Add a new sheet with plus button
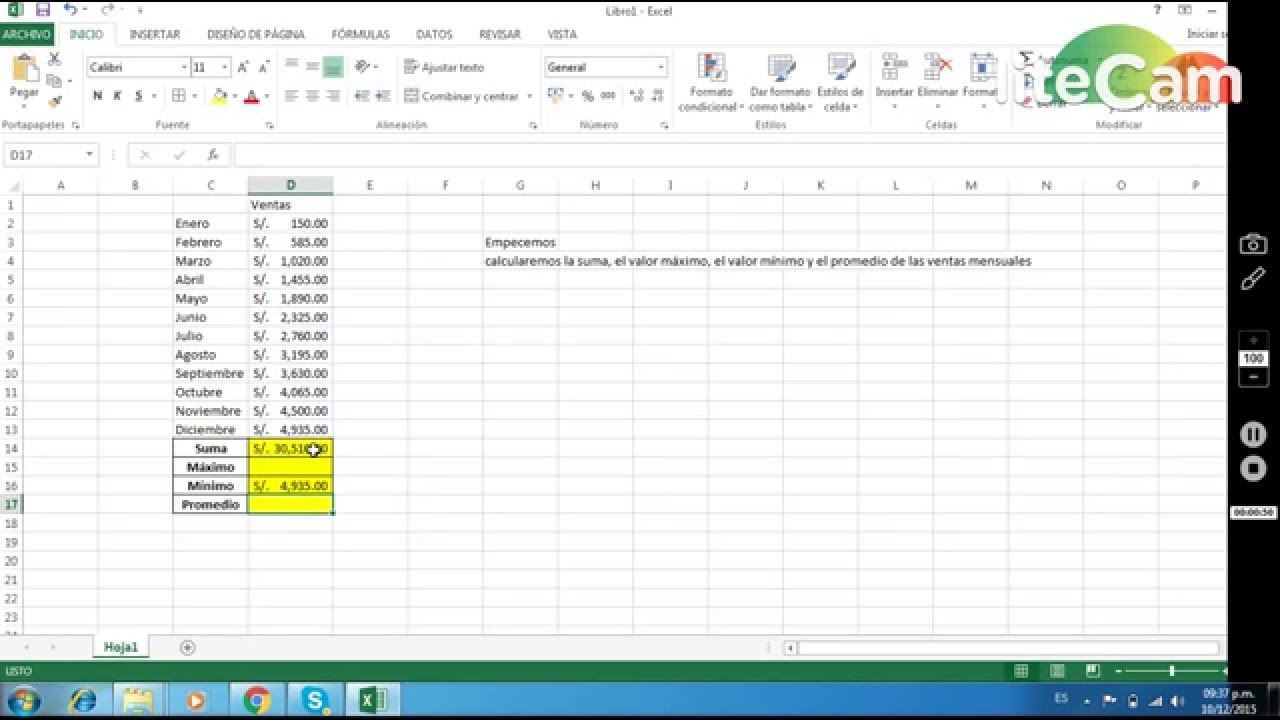1280x720 pixels. pyautogui.click(x=187, y=647)
